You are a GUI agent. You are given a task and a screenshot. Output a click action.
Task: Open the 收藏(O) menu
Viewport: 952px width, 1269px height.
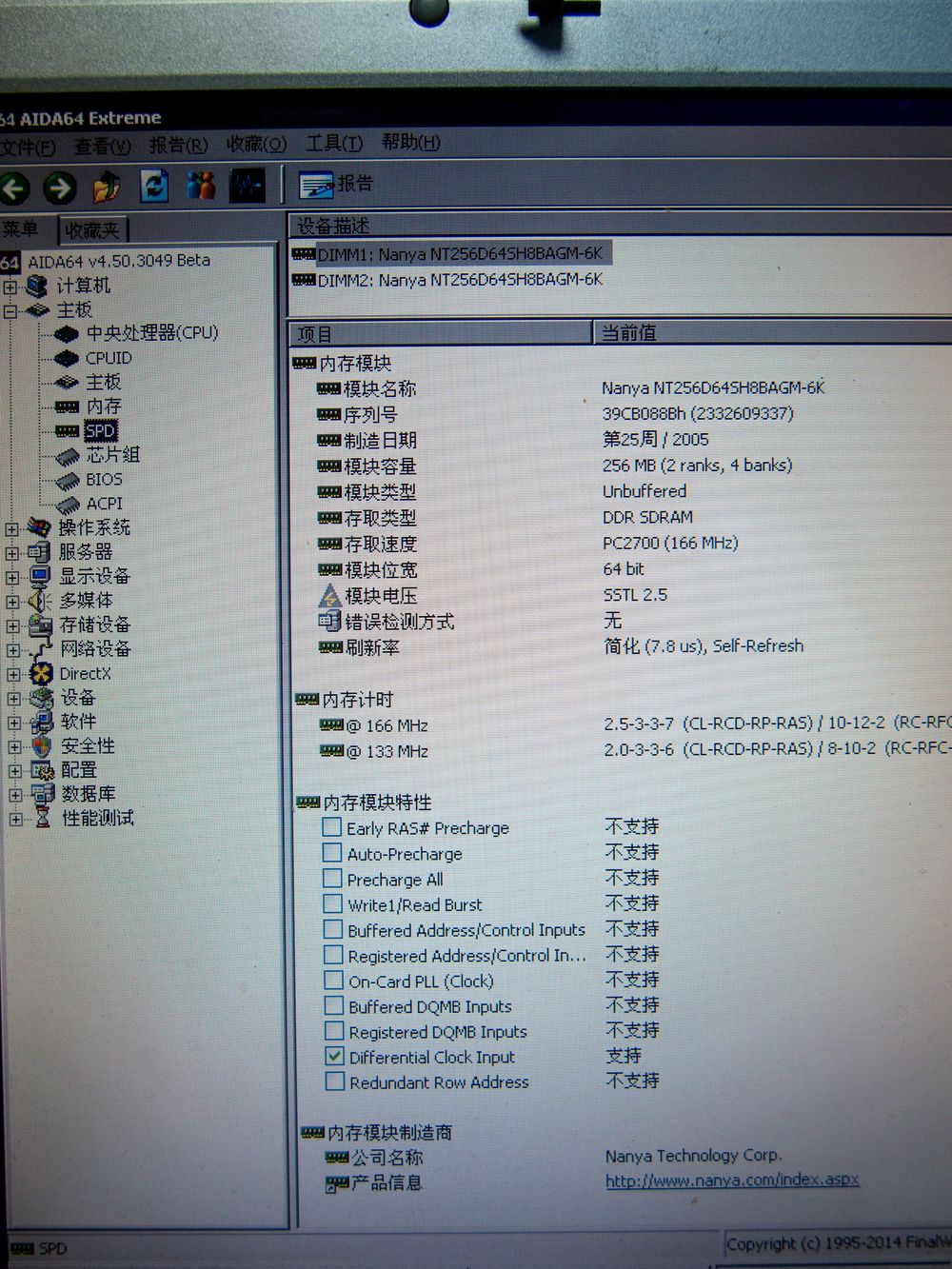pos(256,144)
